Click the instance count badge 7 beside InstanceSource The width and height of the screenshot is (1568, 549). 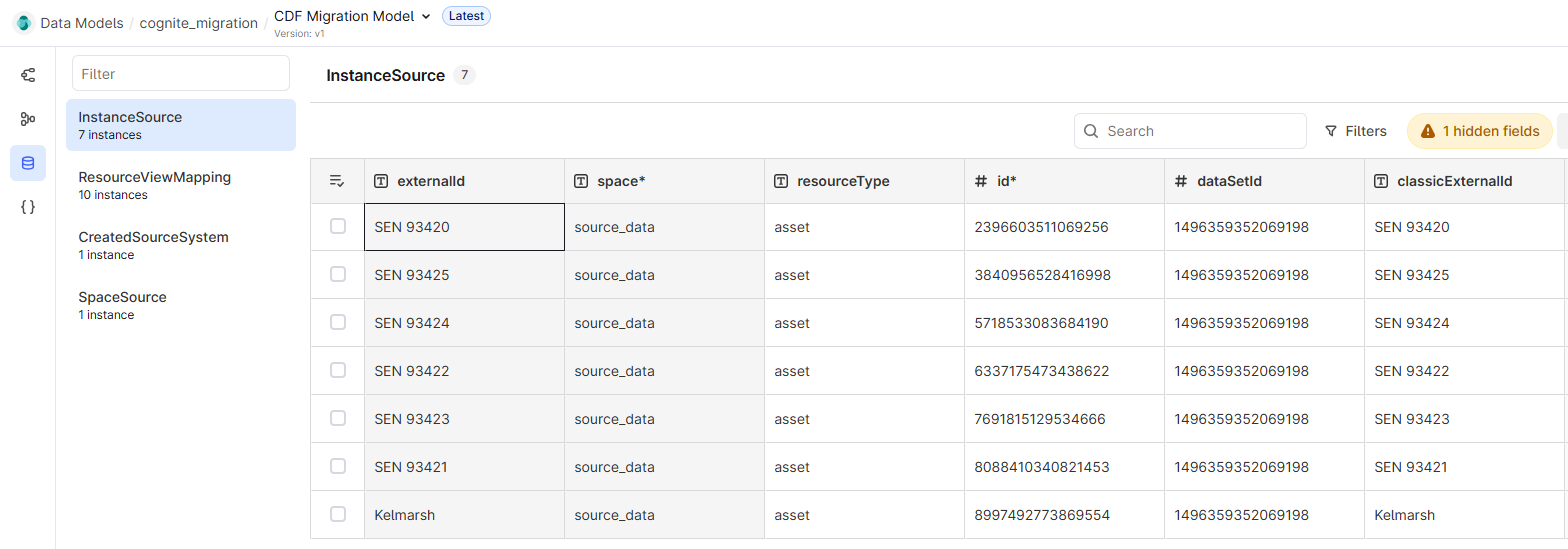(x=464, y=75)
